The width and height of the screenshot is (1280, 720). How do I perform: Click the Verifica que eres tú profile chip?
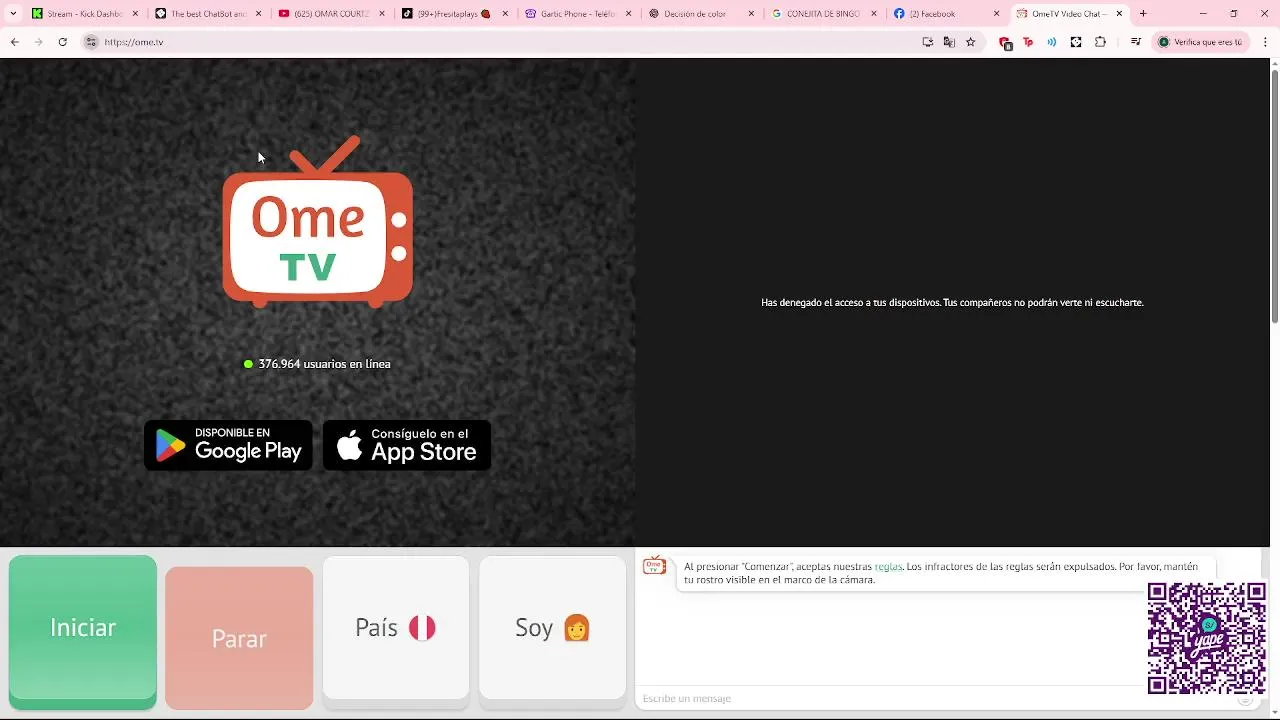coord(1200,42)
